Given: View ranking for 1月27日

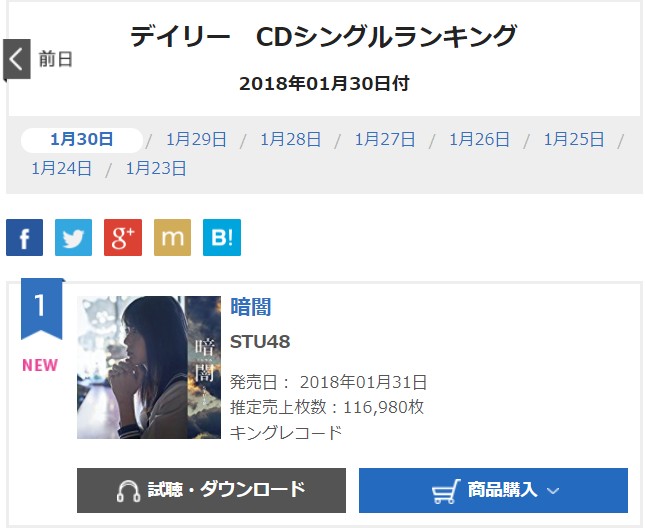Looking at the screenshot, I should tap(385, 140).
